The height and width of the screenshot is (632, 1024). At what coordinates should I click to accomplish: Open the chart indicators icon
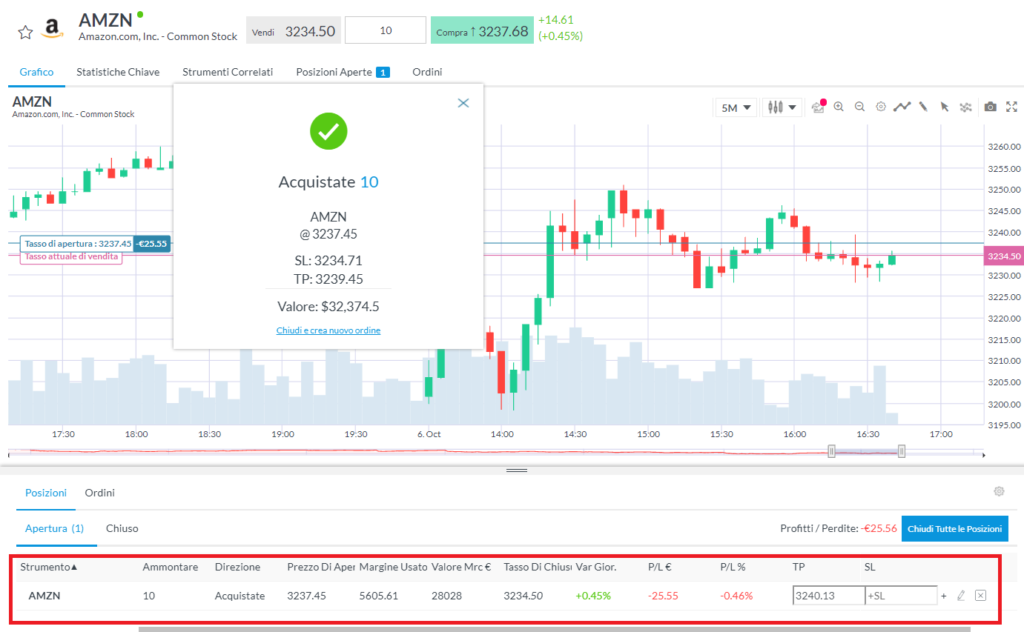click(x=966, y=106)
